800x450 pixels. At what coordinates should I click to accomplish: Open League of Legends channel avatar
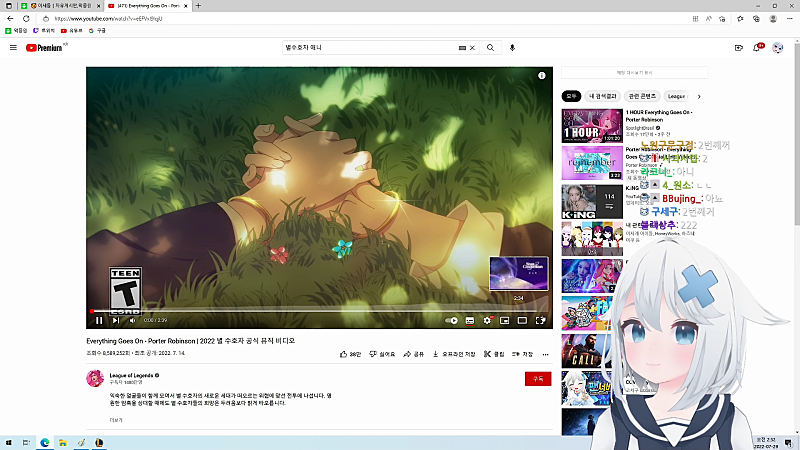point(95,378)
